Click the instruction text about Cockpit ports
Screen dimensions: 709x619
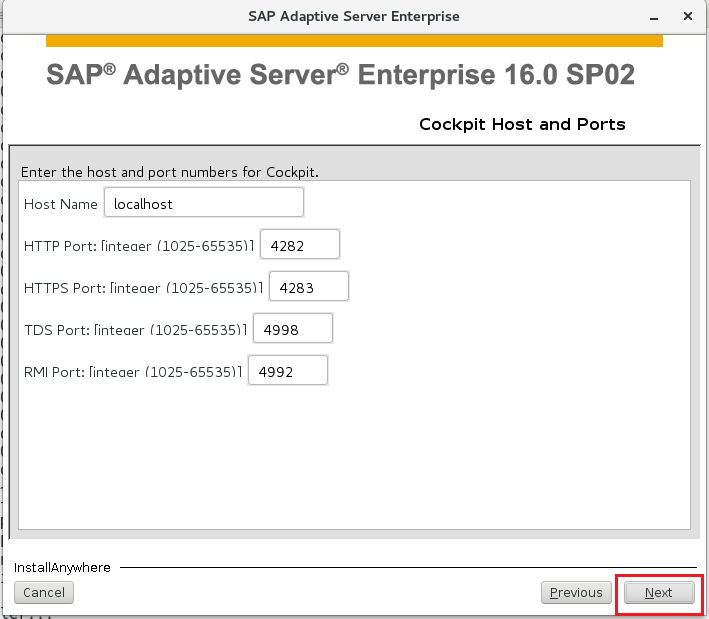(x=170, y=172)
